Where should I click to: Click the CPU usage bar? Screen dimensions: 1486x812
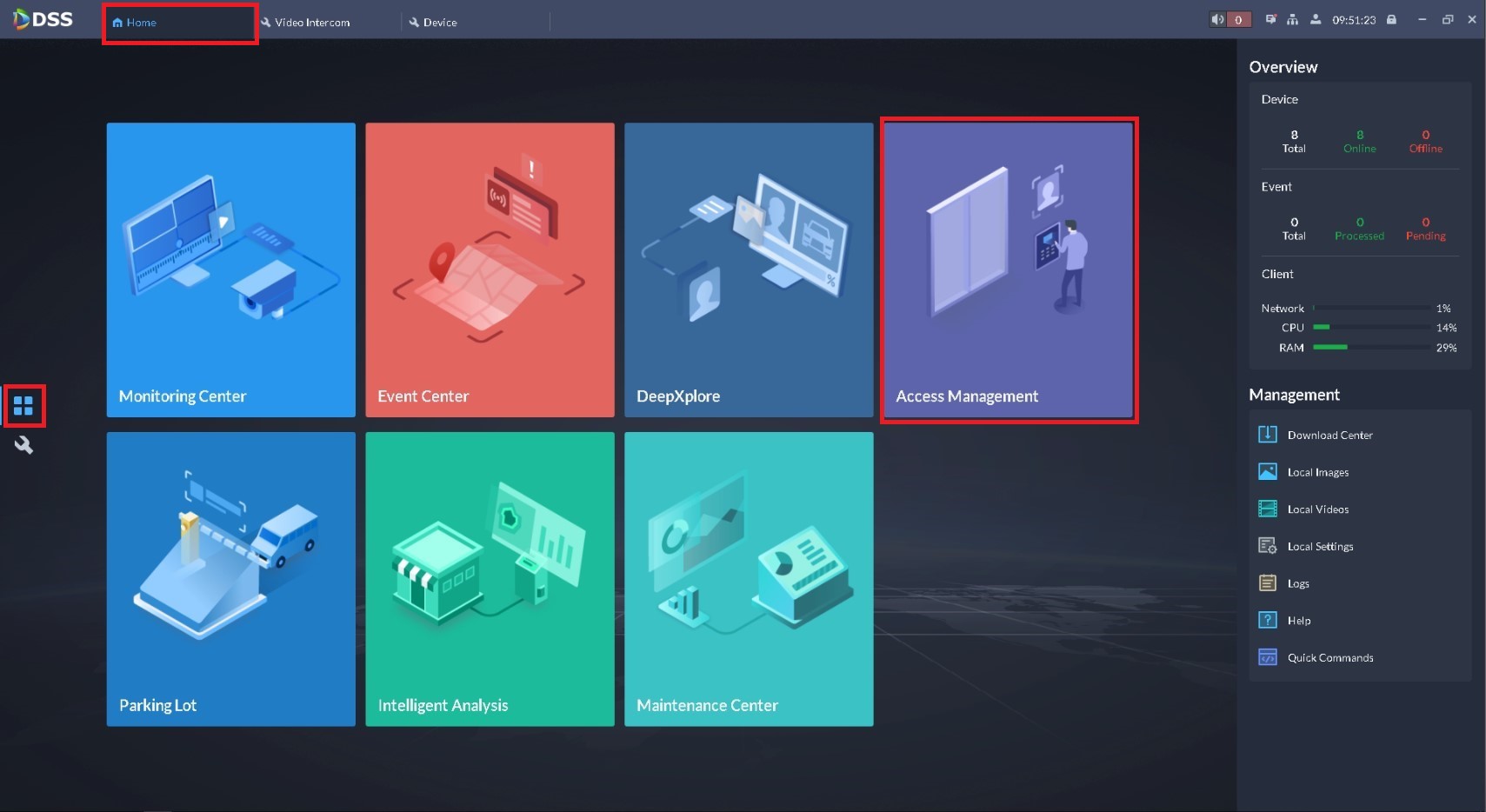coord(1371,328)
